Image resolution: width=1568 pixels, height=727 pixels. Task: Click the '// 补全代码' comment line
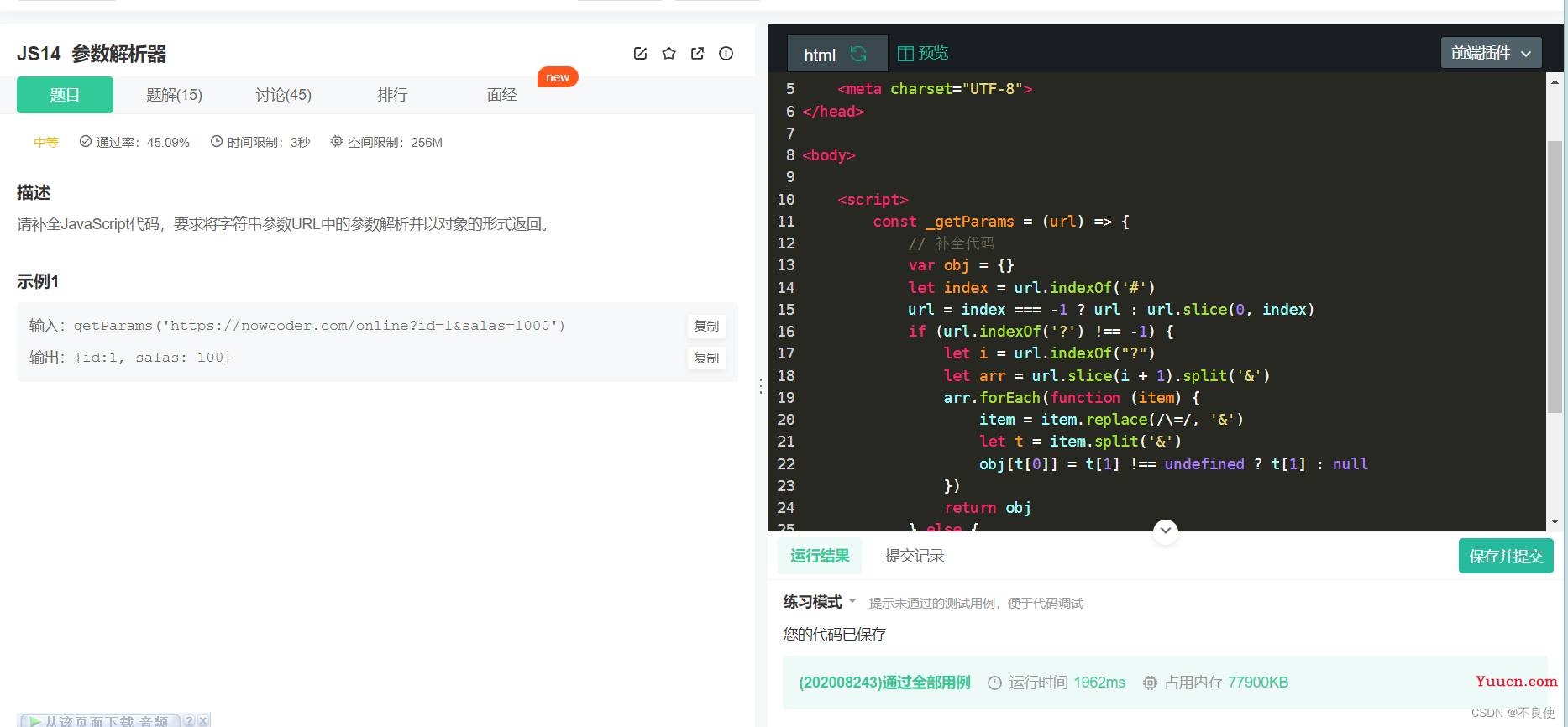(x=952, y=243)
